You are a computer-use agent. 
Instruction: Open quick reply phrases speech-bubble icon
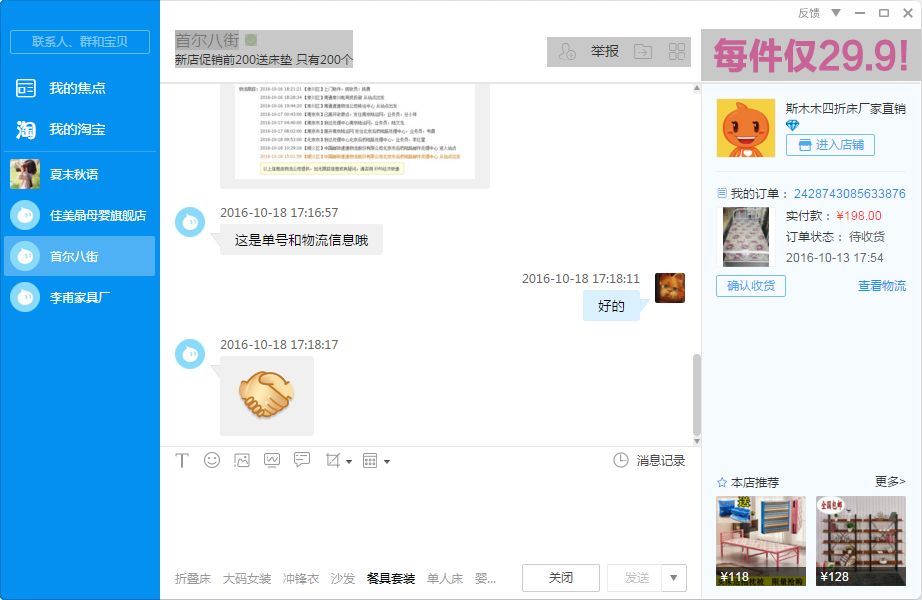click(x=302, y=459)
